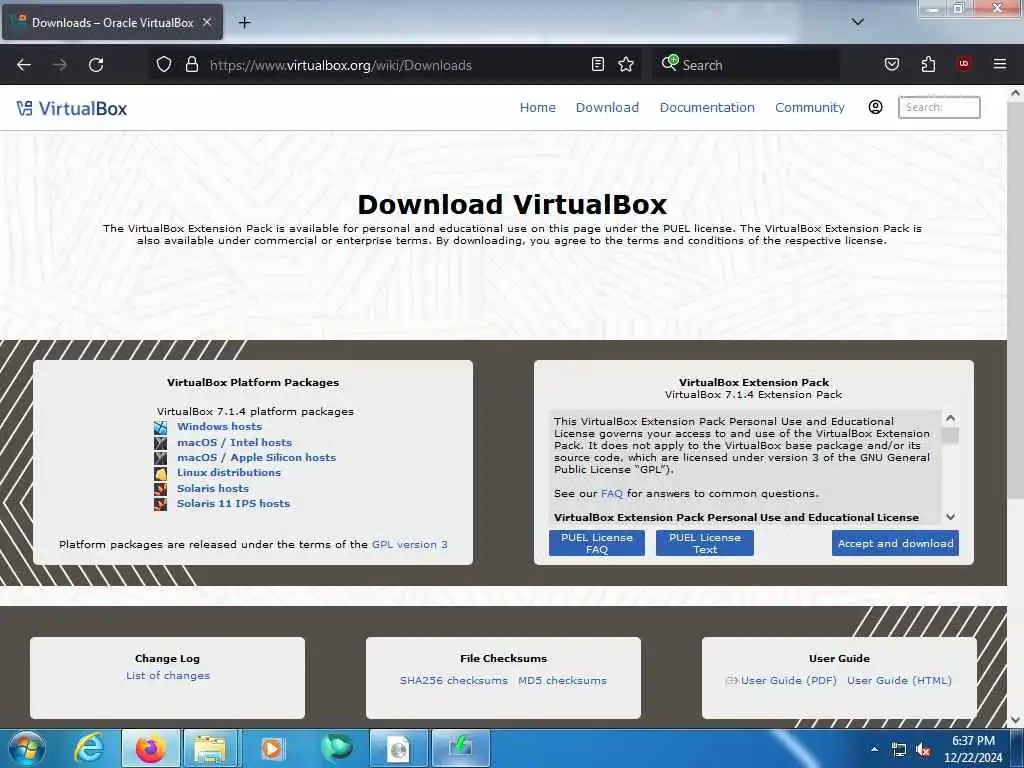Click page scrollbar down arrow
This screenshot has width=1024, height=768.
click(1015, 720)
